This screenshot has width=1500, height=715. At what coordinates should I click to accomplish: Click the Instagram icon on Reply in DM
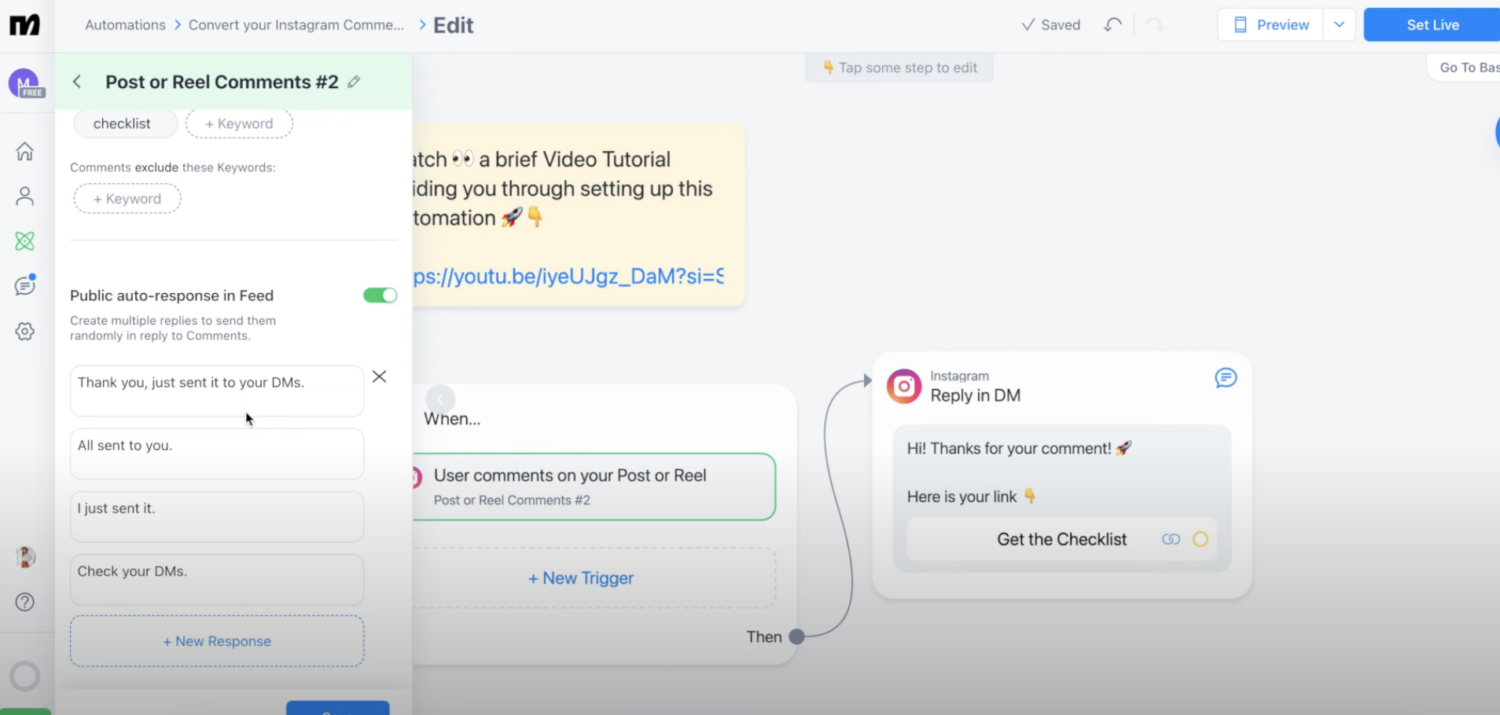pos(903,386)
